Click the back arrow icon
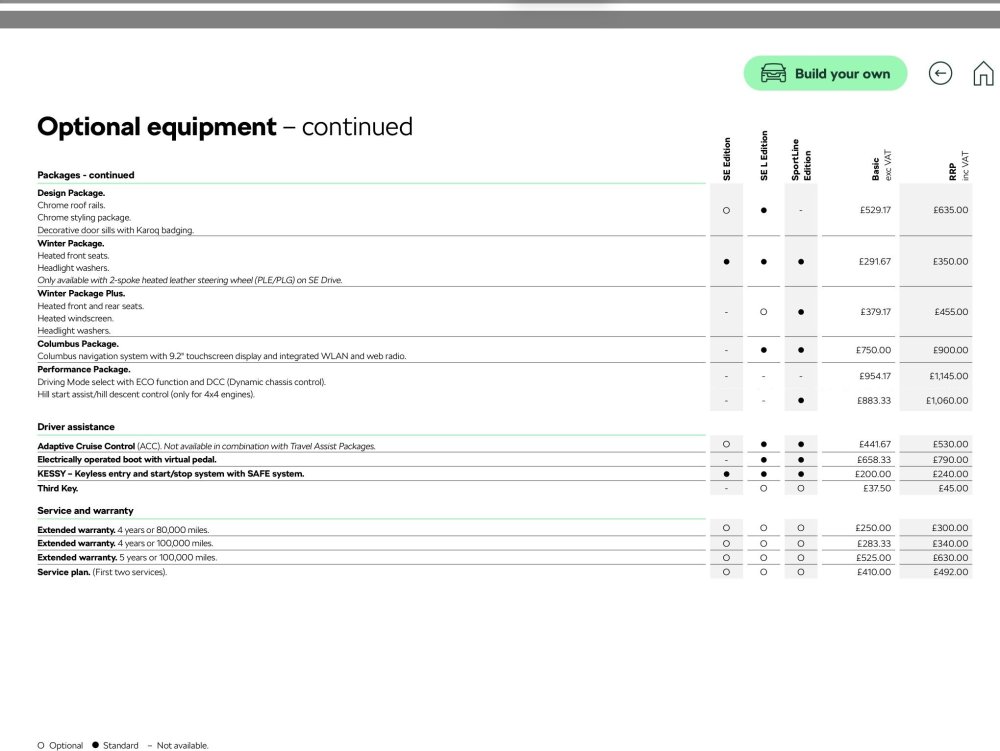 (x=940, y=73)
